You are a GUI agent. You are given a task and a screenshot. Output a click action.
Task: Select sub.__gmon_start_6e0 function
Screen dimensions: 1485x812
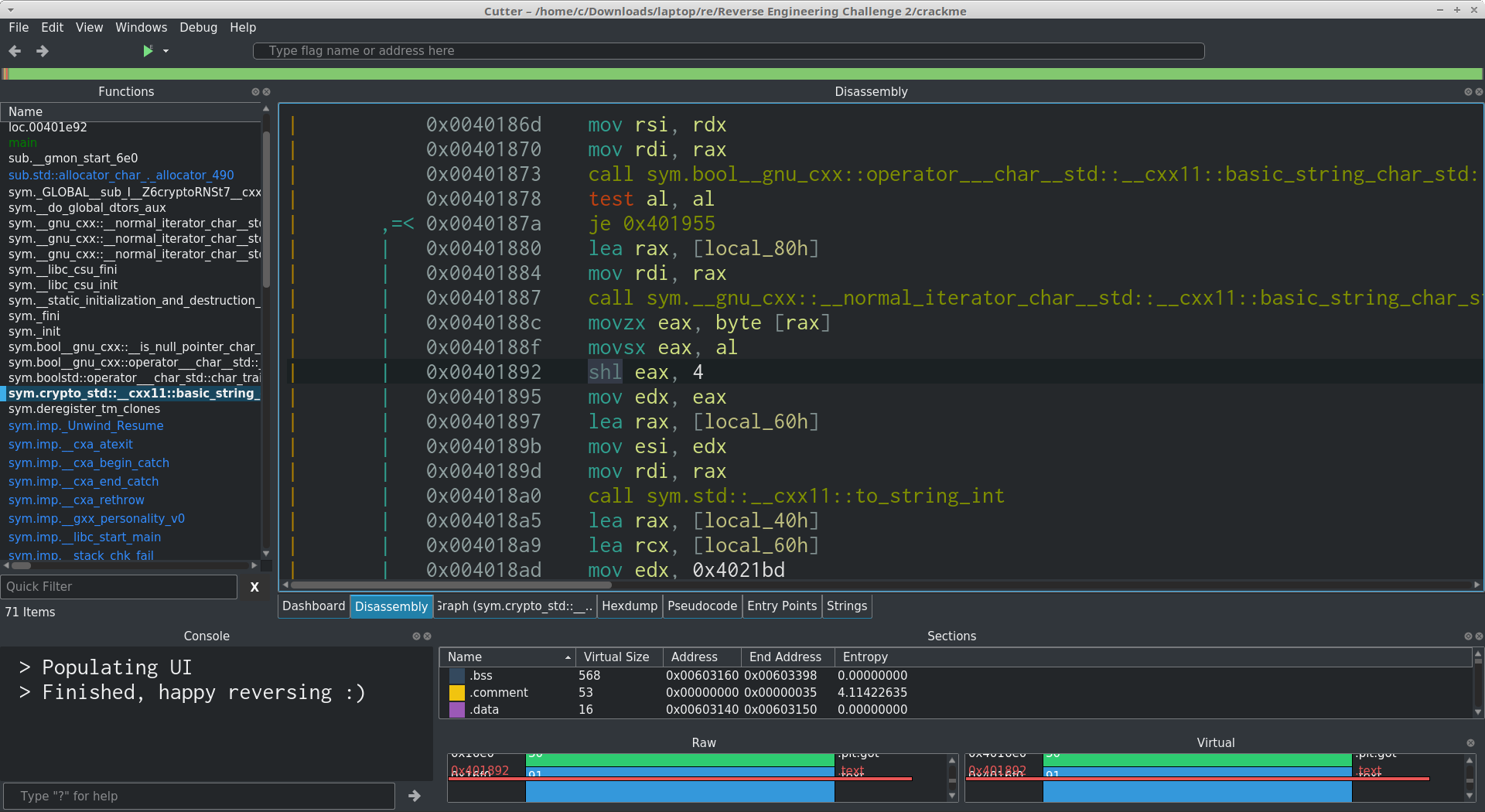pos(73,159)
